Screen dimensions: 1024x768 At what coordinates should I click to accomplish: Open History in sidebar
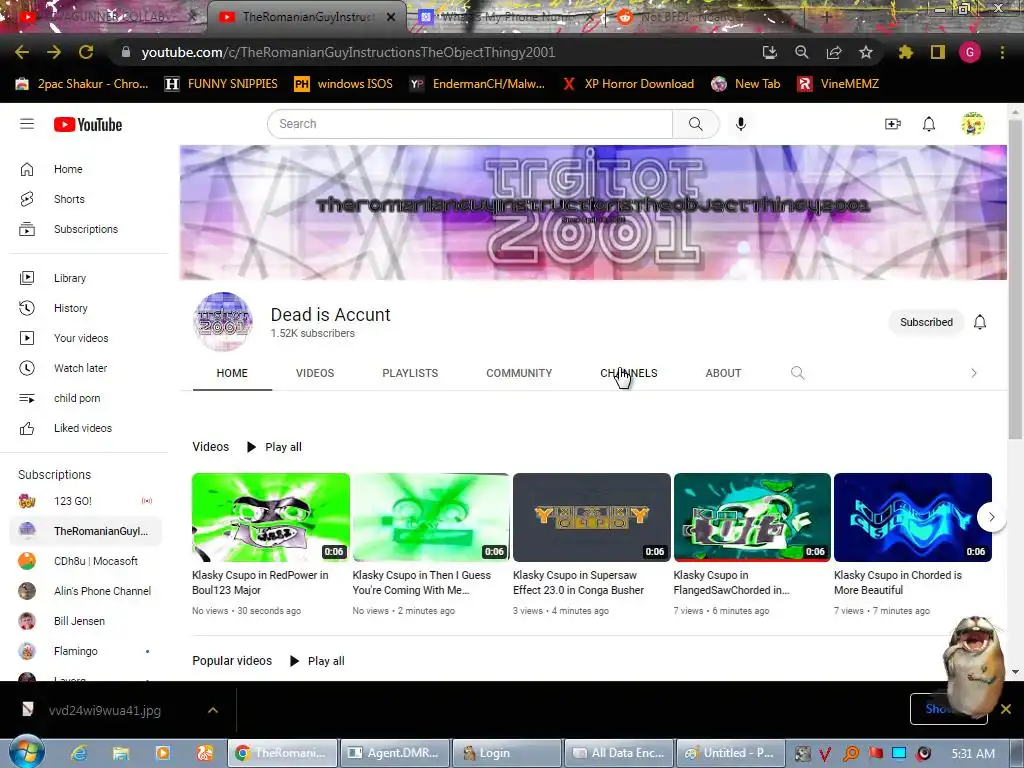[85, 308]
